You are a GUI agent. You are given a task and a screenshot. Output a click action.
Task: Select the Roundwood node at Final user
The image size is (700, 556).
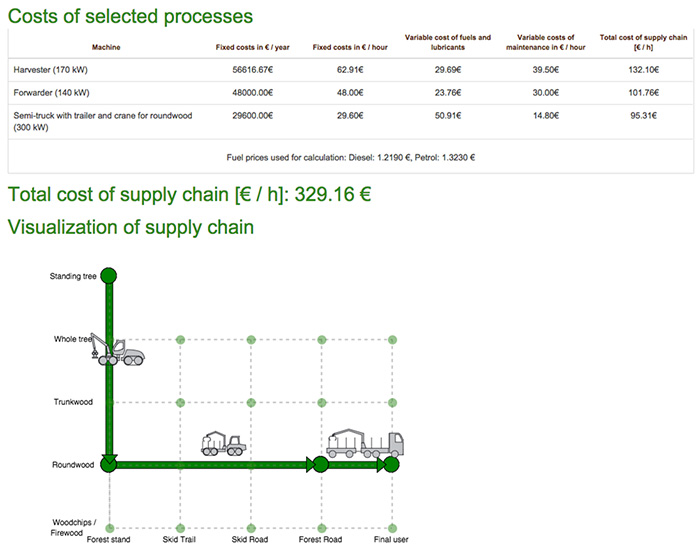[x=391, y=464]
